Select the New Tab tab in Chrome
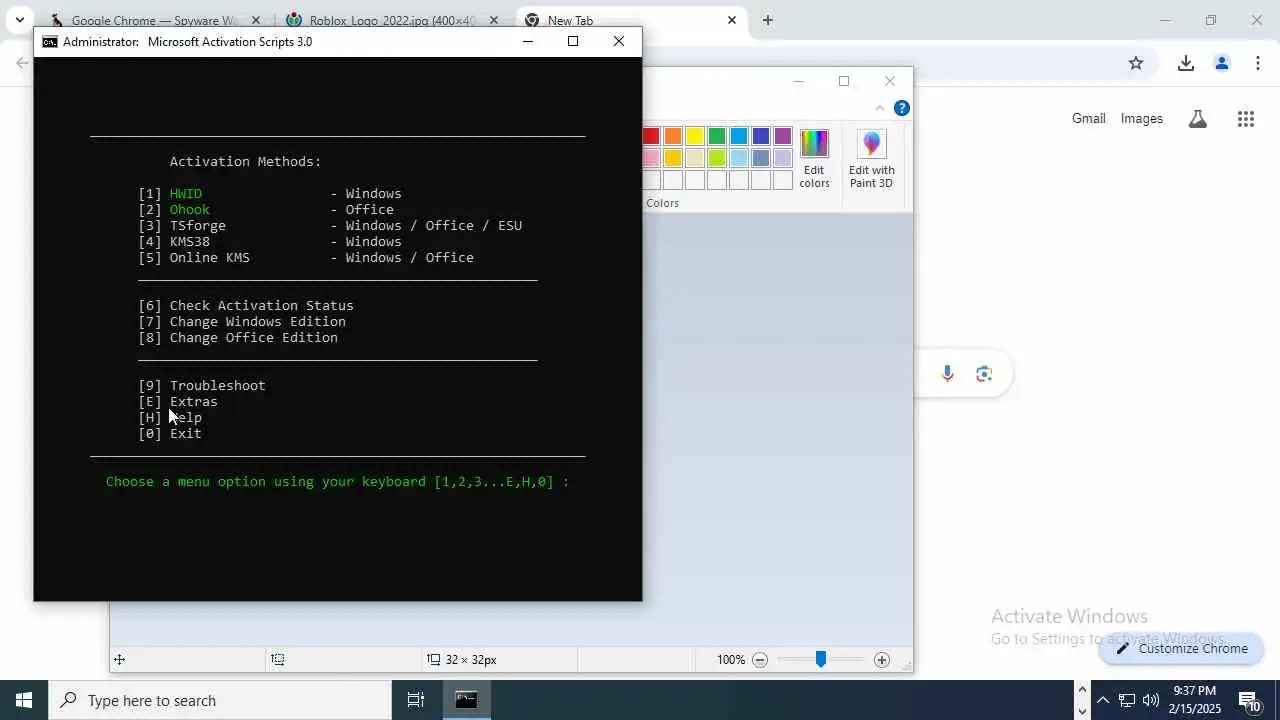This screenshot has width=1280, height=720. click(630, 20)
